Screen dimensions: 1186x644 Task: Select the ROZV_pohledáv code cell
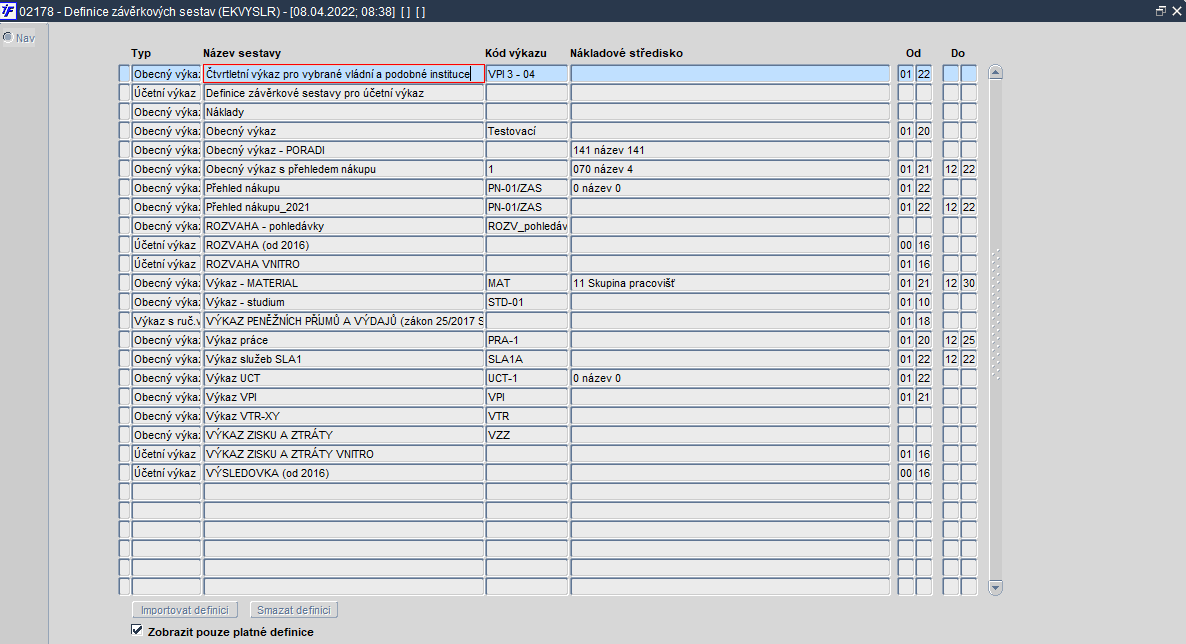[x=526, y=226]
